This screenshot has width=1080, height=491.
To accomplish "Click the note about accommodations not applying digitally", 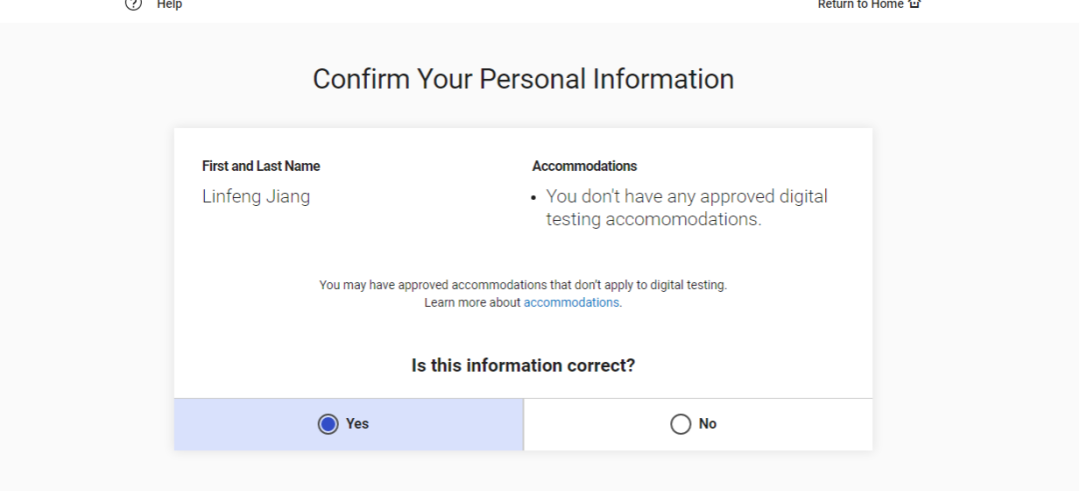I will pos(523,285).
